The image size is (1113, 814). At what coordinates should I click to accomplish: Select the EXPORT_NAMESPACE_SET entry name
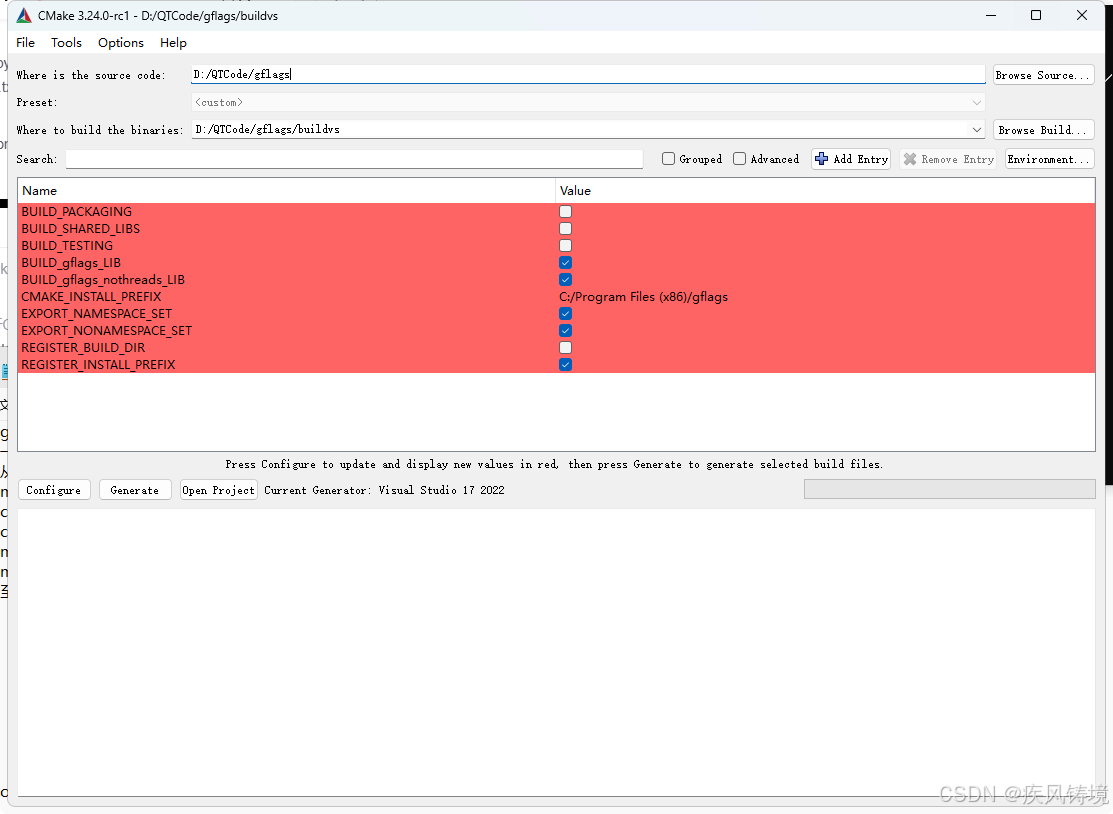(x=97, y=314)
